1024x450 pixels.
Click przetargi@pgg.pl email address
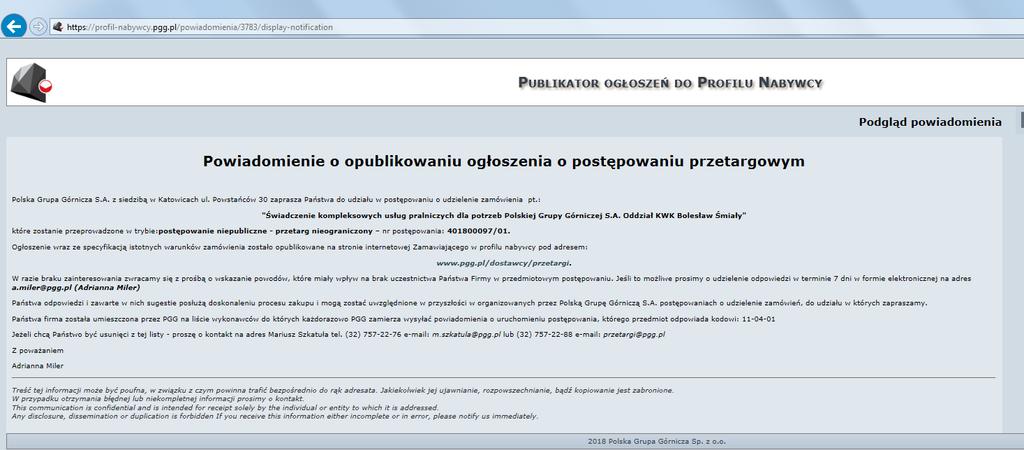click(x=633, y=334)
